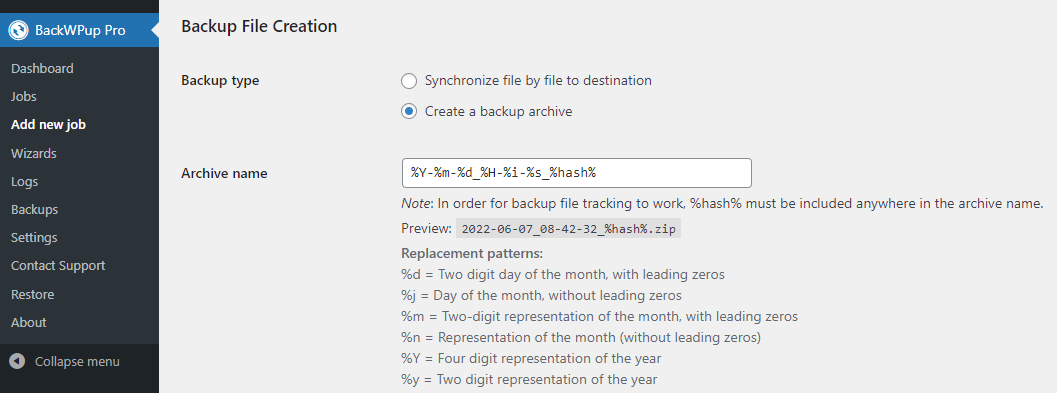Click the Collapse menu text

point(78,362)
